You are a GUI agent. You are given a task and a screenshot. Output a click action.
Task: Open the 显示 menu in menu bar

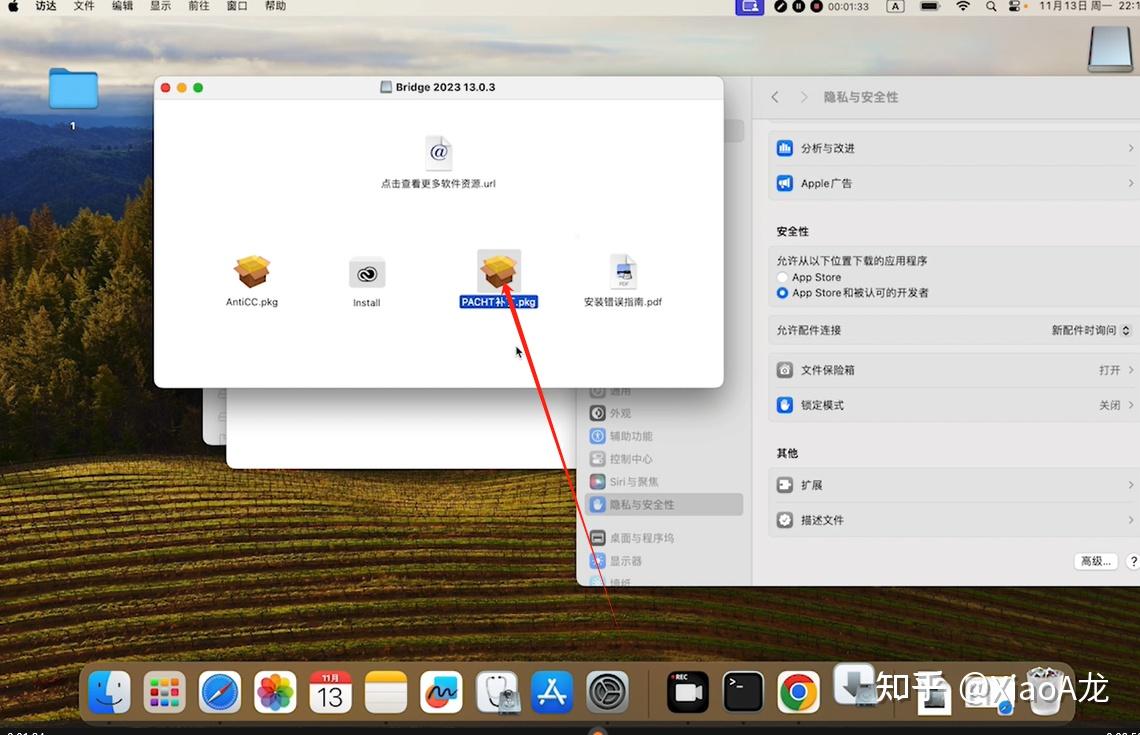tap(160, 6)
